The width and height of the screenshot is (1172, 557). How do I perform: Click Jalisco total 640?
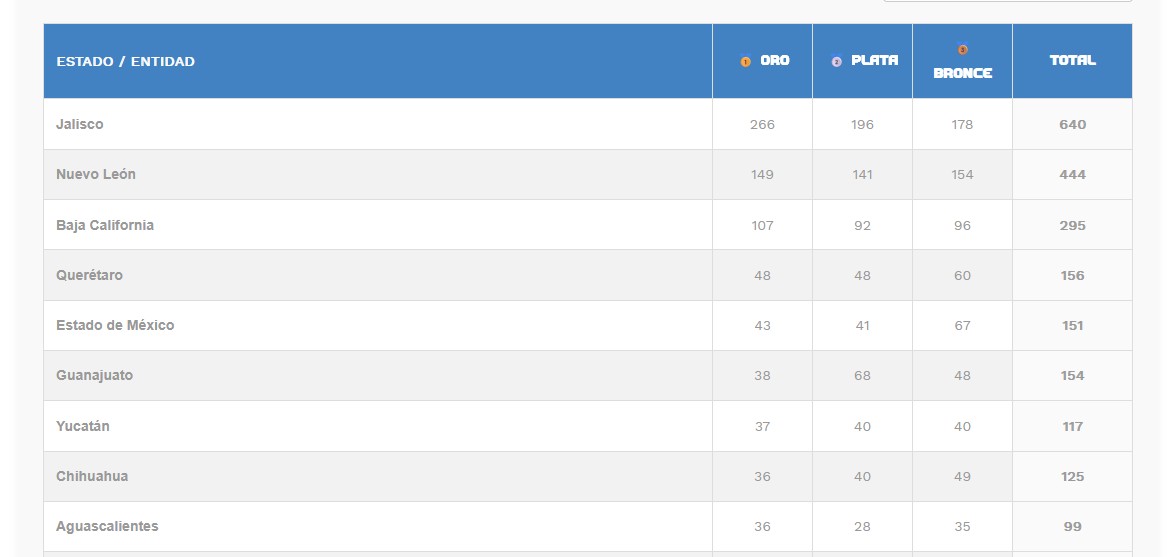[x=1073, y=125]
